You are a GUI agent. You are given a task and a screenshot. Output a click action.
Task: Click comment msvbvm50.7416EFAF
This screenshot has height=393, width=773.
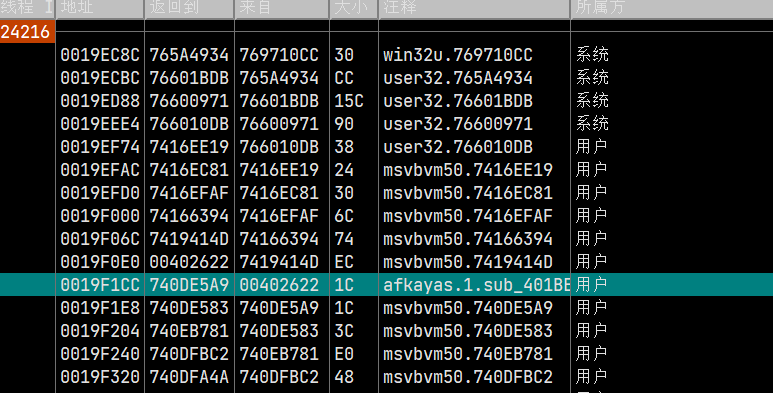coord(468,216)
